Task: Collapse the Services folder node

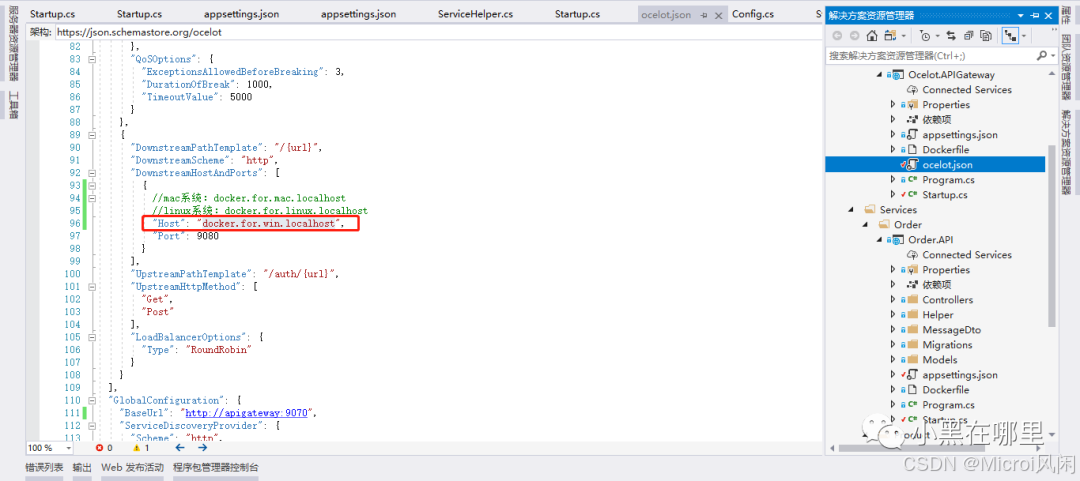Action: (853, 209)
